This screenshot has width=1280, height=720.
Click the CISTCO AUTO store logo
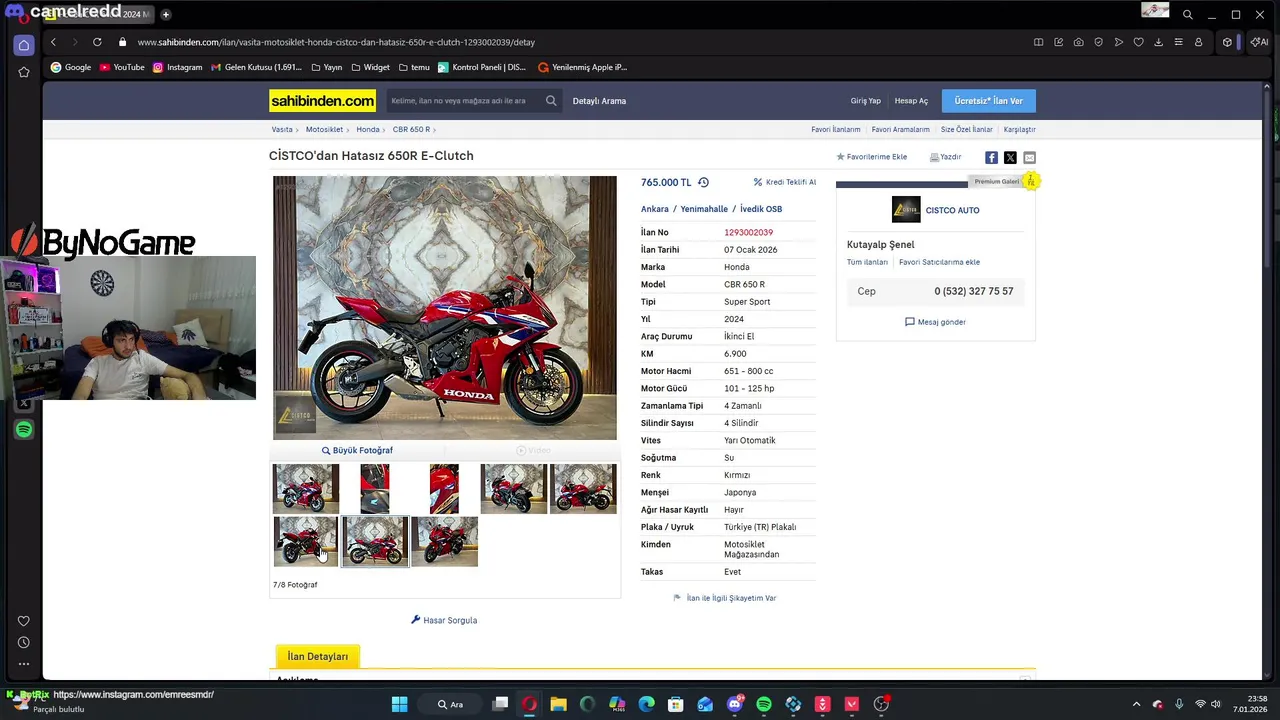click(x=906, y=209)
